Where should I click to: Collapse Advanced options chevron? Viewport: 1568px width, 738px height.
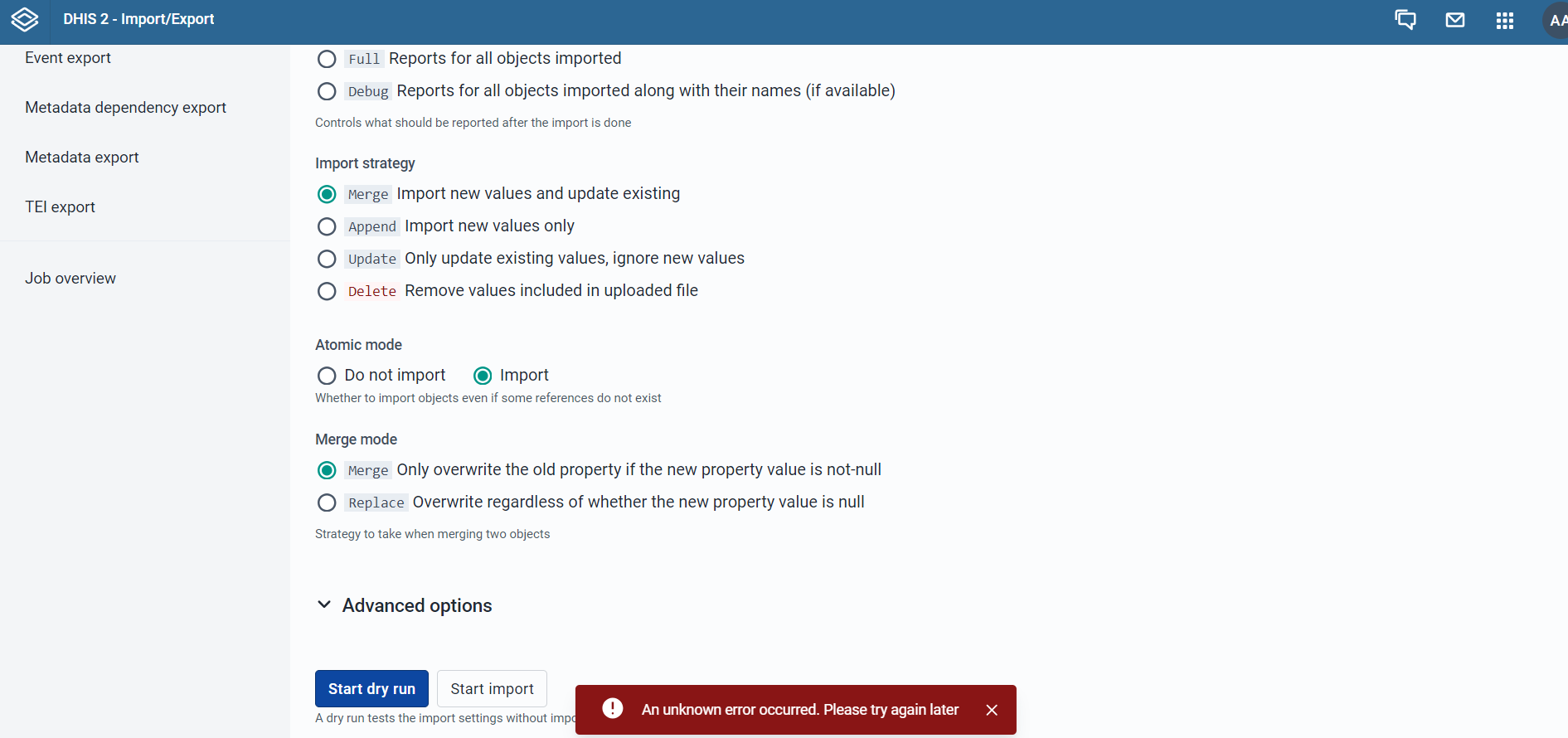coord(324,605)
